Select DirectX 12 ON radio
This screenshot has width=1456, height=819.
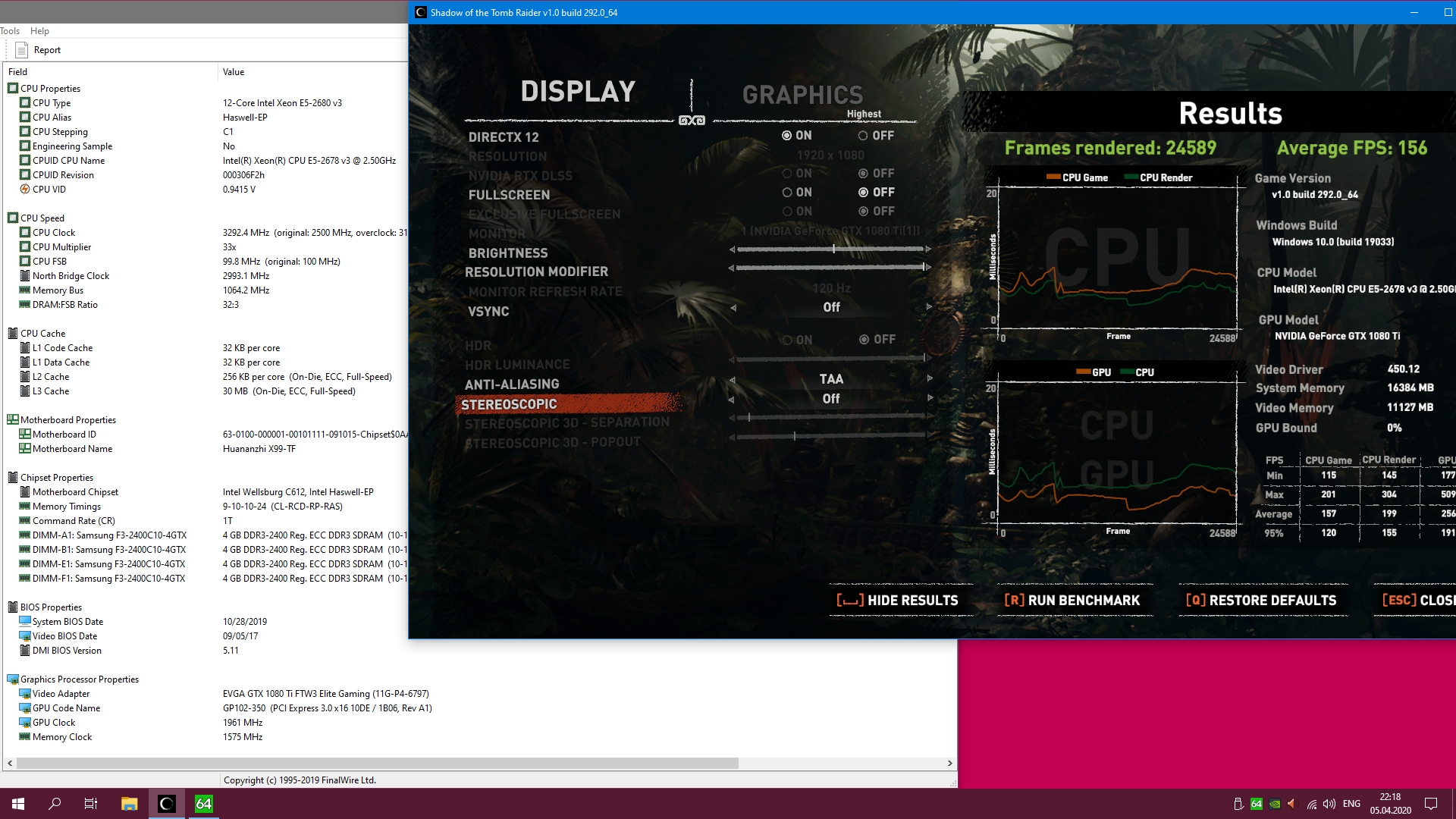click(x=787, y=136)
